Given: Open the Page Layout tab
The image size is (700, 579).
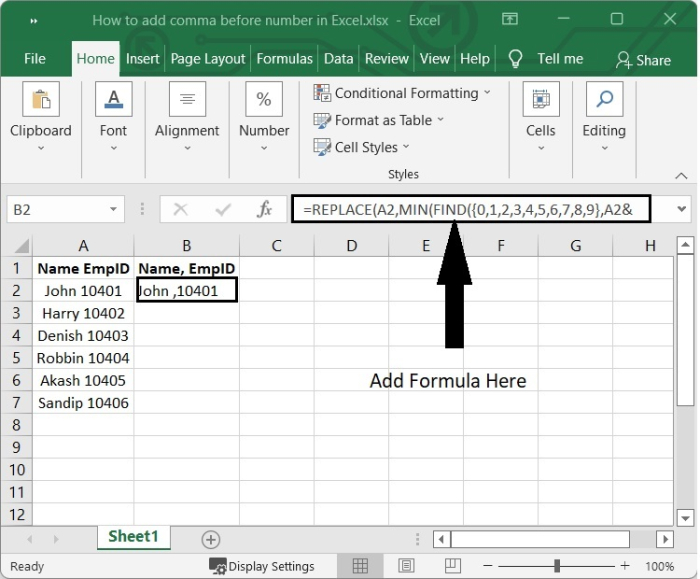Looking at the screenshot, I should pyautogui.click(x=208, y=59).
